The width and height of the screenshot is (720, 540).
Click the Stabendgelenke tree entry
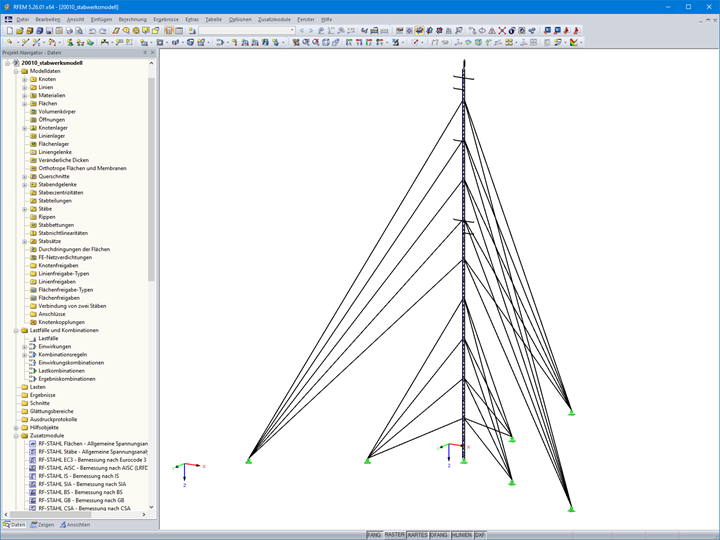coord(57,185)
